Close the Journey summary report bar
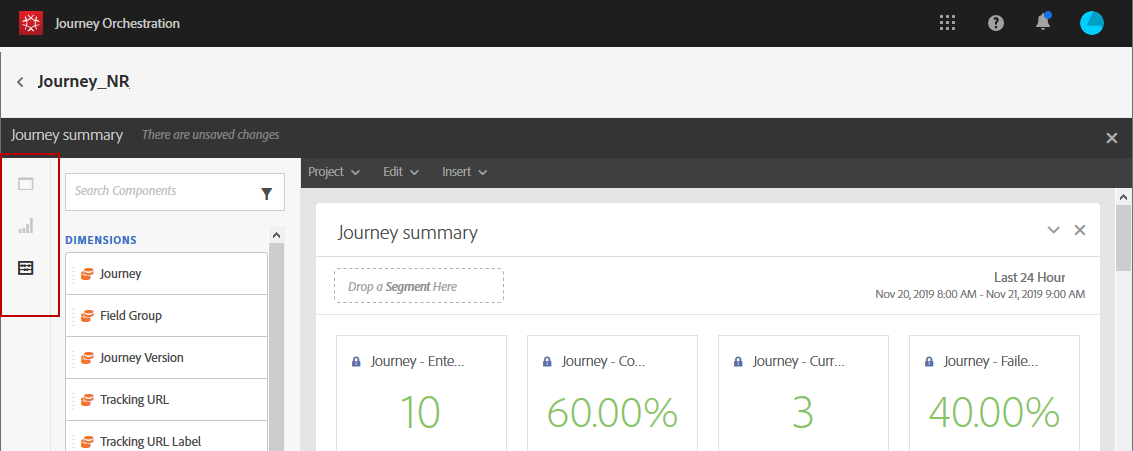The height and width of the screenshot is (451, 1133). tap(1112, 138)
